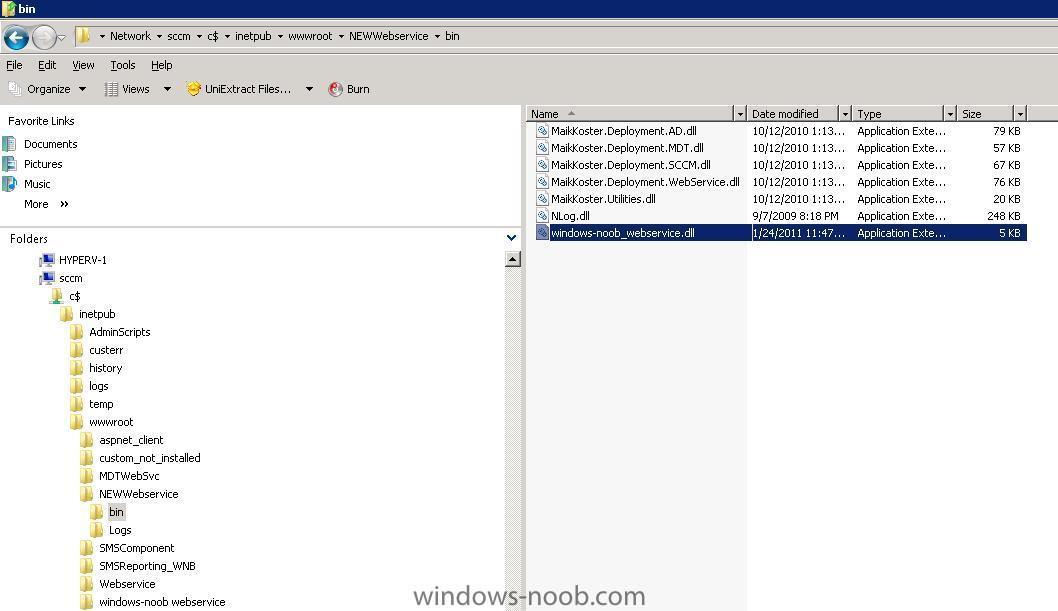Select the logs folder under inetpub
This screenshot has width=1058, height=611.
point(99,386)
